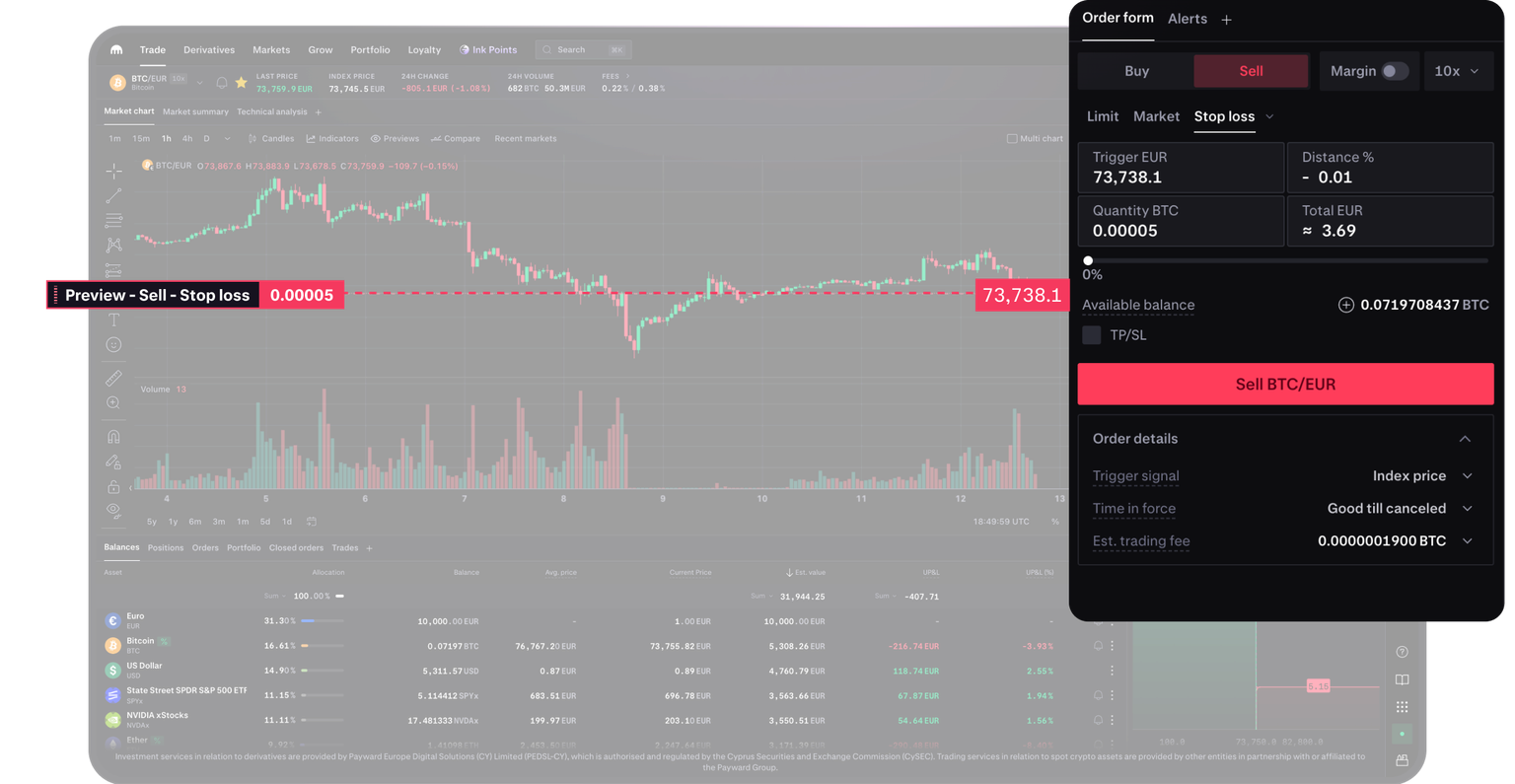Select the Limit order type tab

pyautogui.click(x=1102, y=116)
